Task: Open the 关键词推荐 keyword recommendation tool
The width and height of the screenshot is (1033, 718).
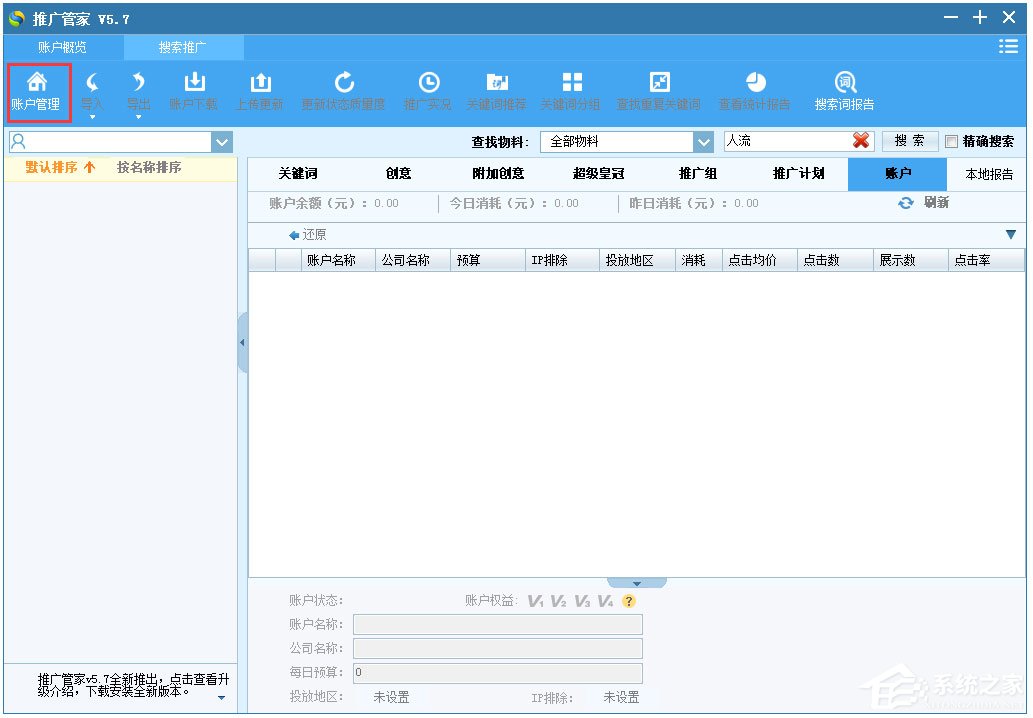Action: [x=496, y=91]
